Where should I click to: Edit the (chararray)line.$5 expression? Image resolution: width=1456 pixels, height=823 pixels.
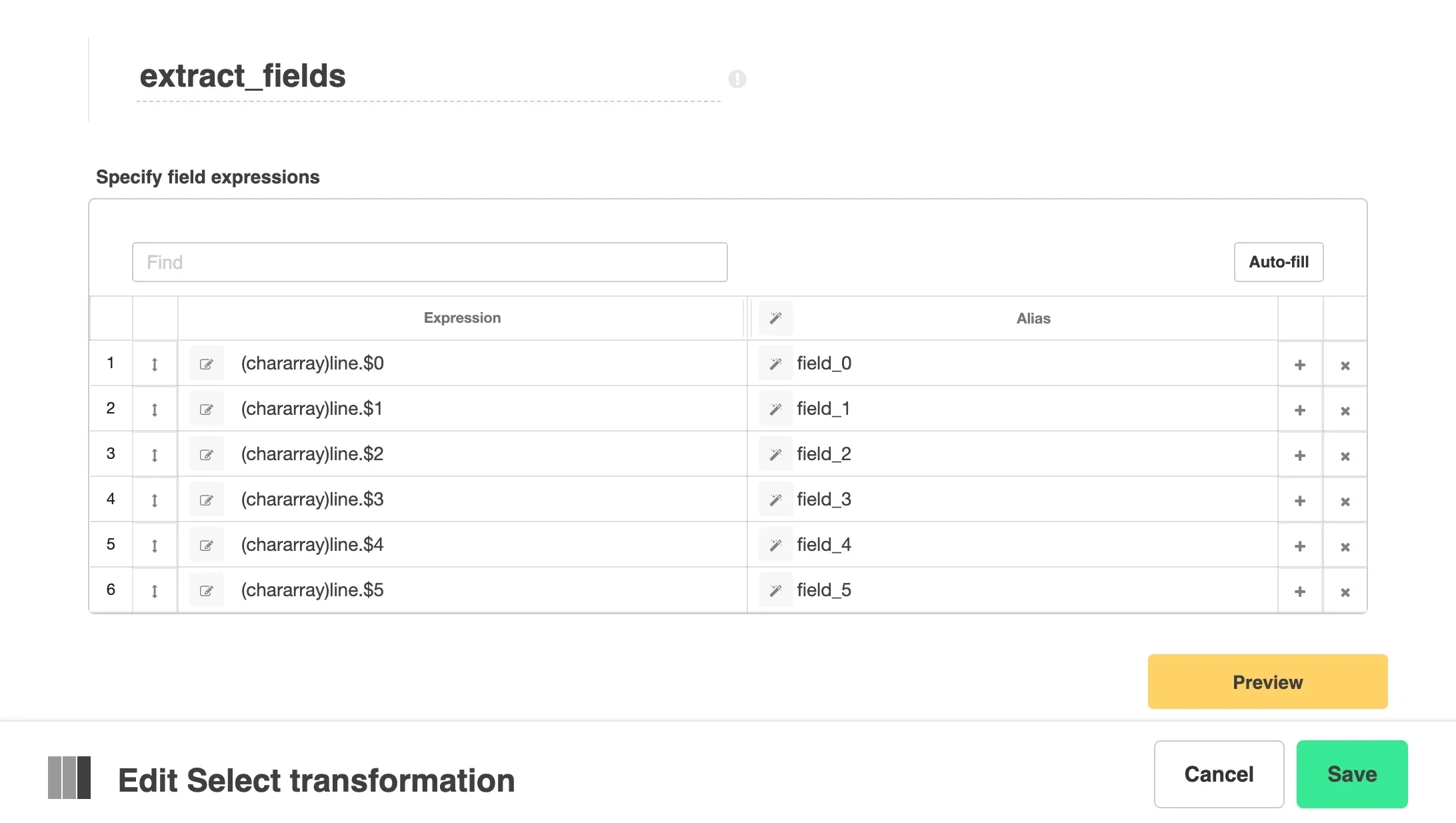tap(207, 590)
